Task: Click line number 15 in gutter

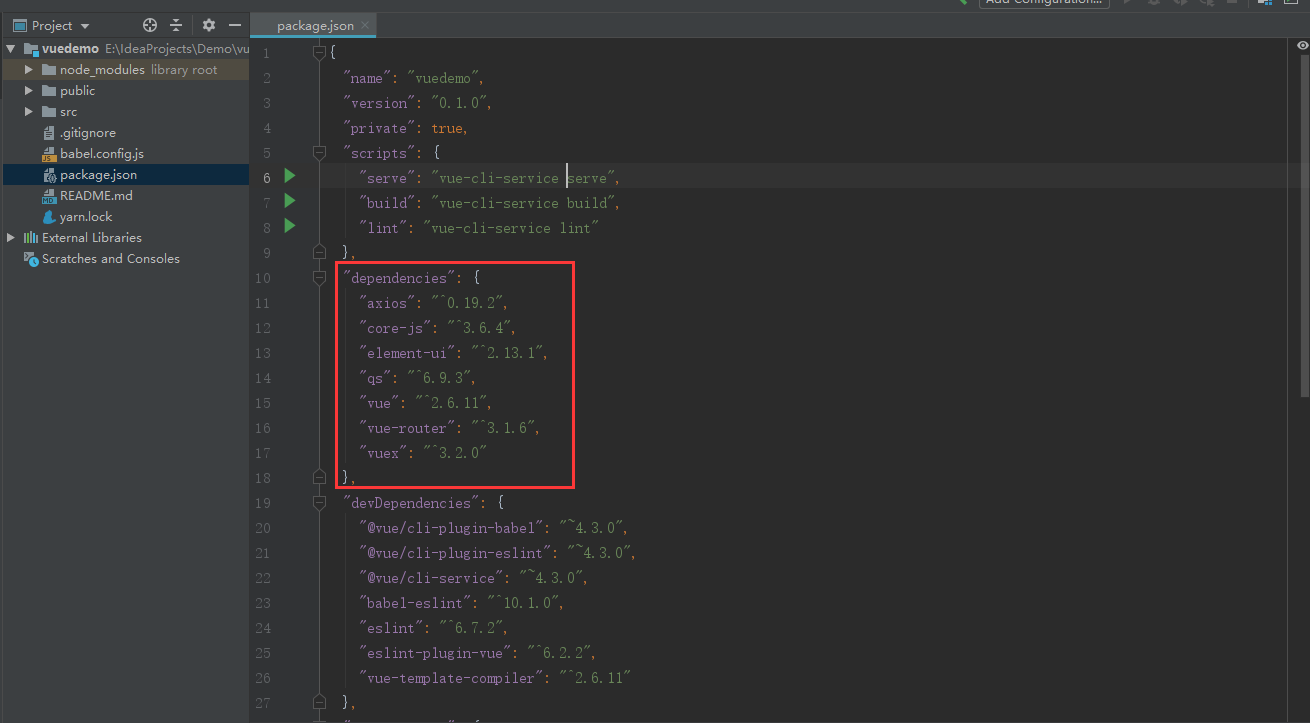Action: click(x=262, y=403)
